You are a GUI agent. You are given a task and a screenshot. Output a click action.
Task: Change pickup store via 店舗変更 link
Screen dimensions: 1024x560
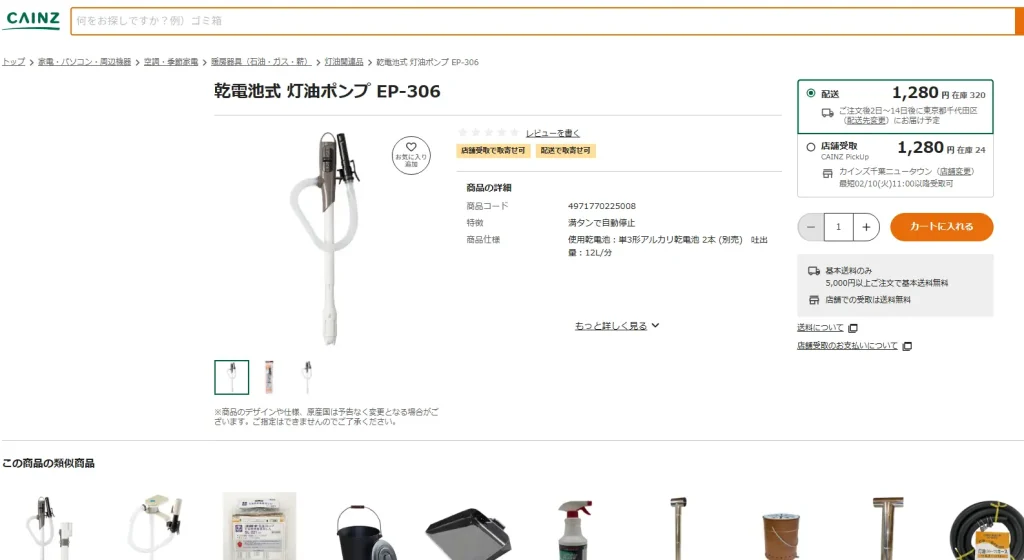tap(956, 172)
